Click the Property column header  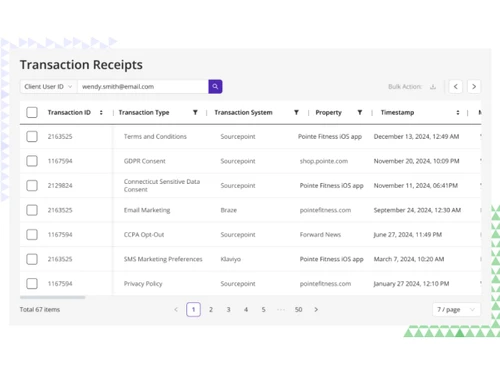[329, 113]
